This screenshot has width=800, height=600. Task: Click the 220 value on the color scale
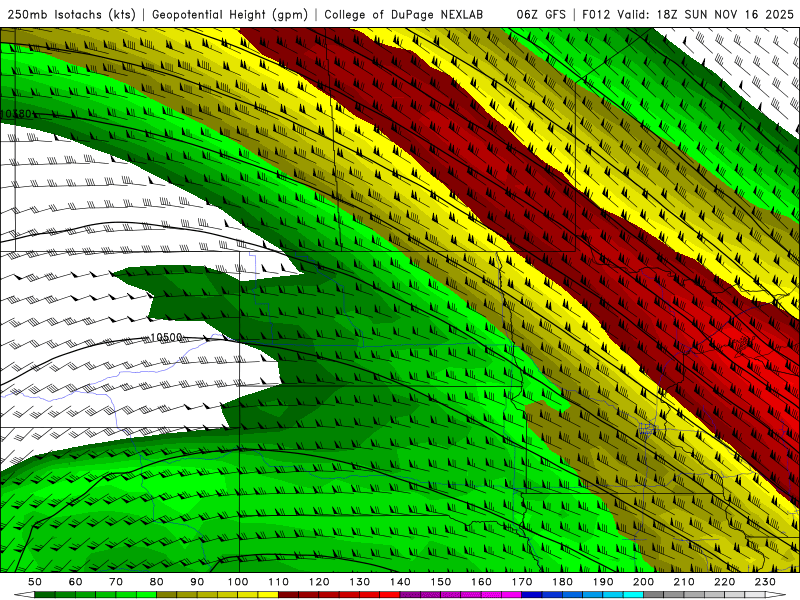[725, 582]
